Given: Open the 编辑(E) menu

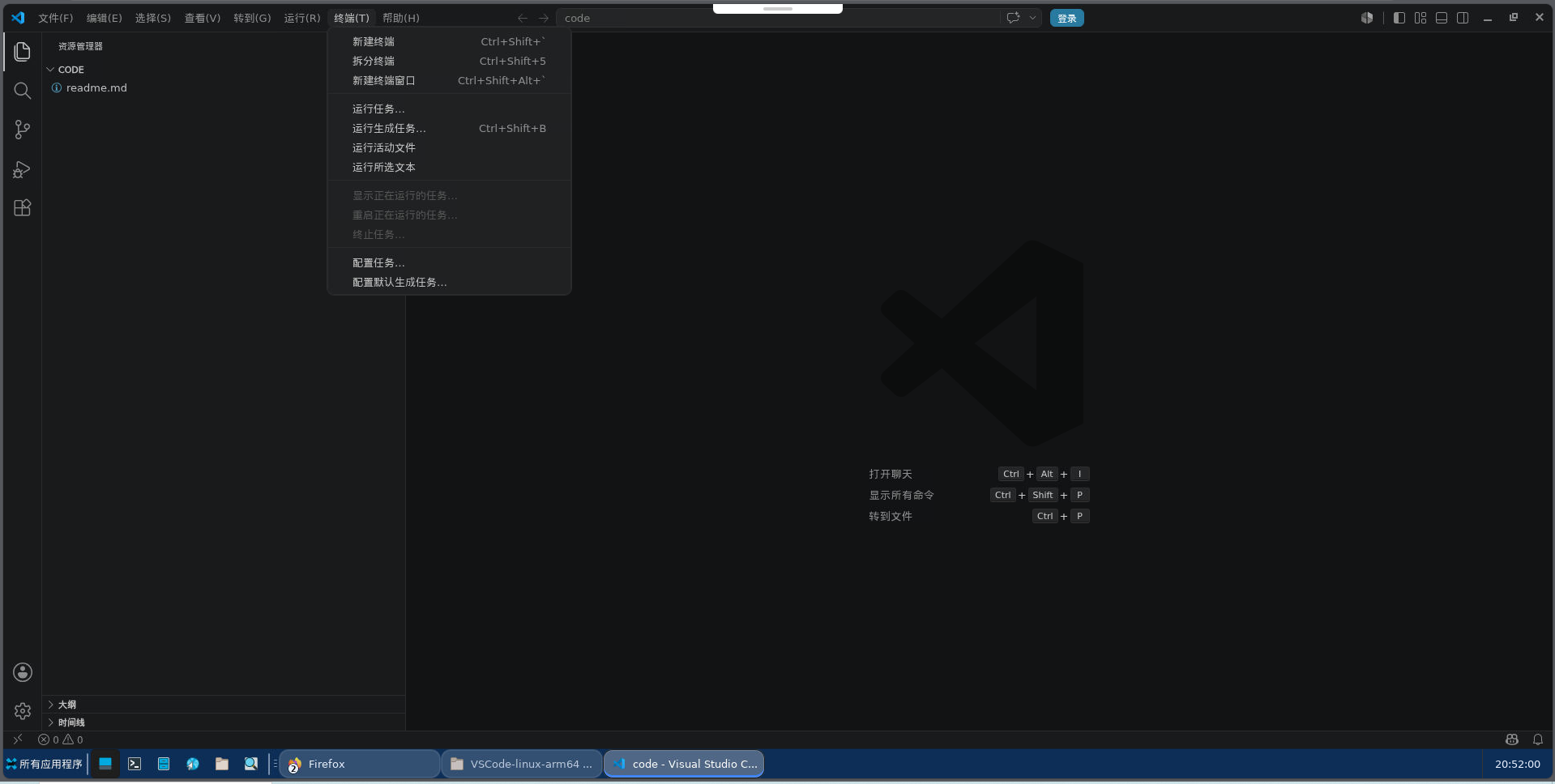Looking at the screenshot, I should (105, 18).
